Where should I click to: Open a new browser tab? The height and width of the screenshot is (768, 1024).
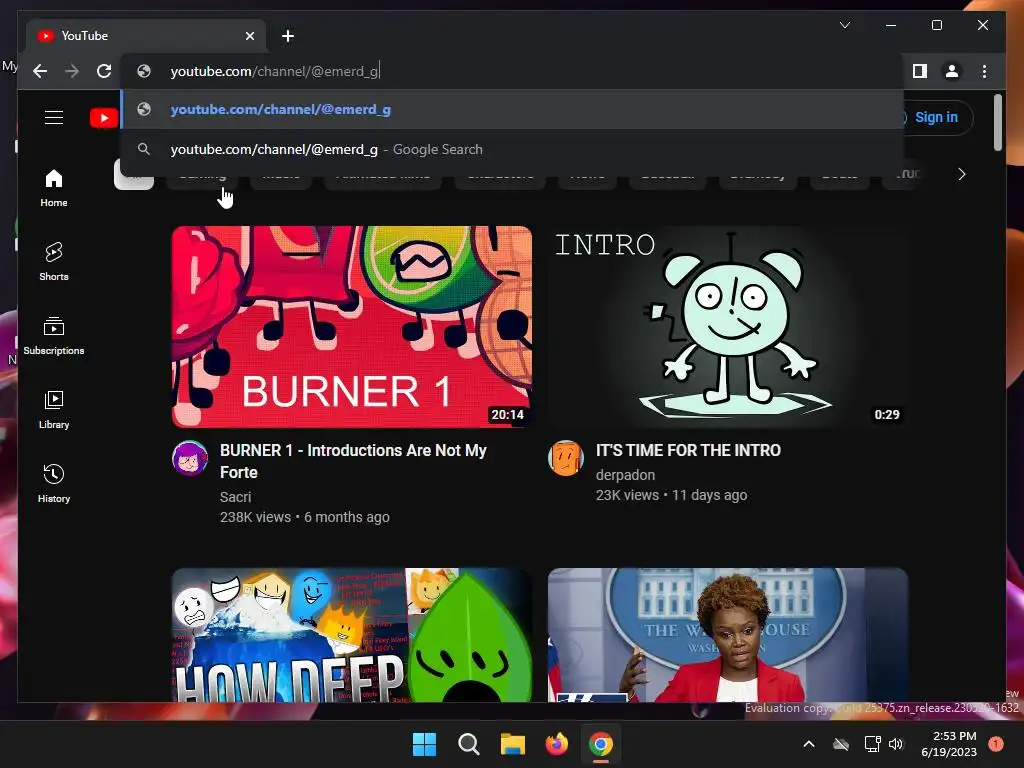coord(288,36)
